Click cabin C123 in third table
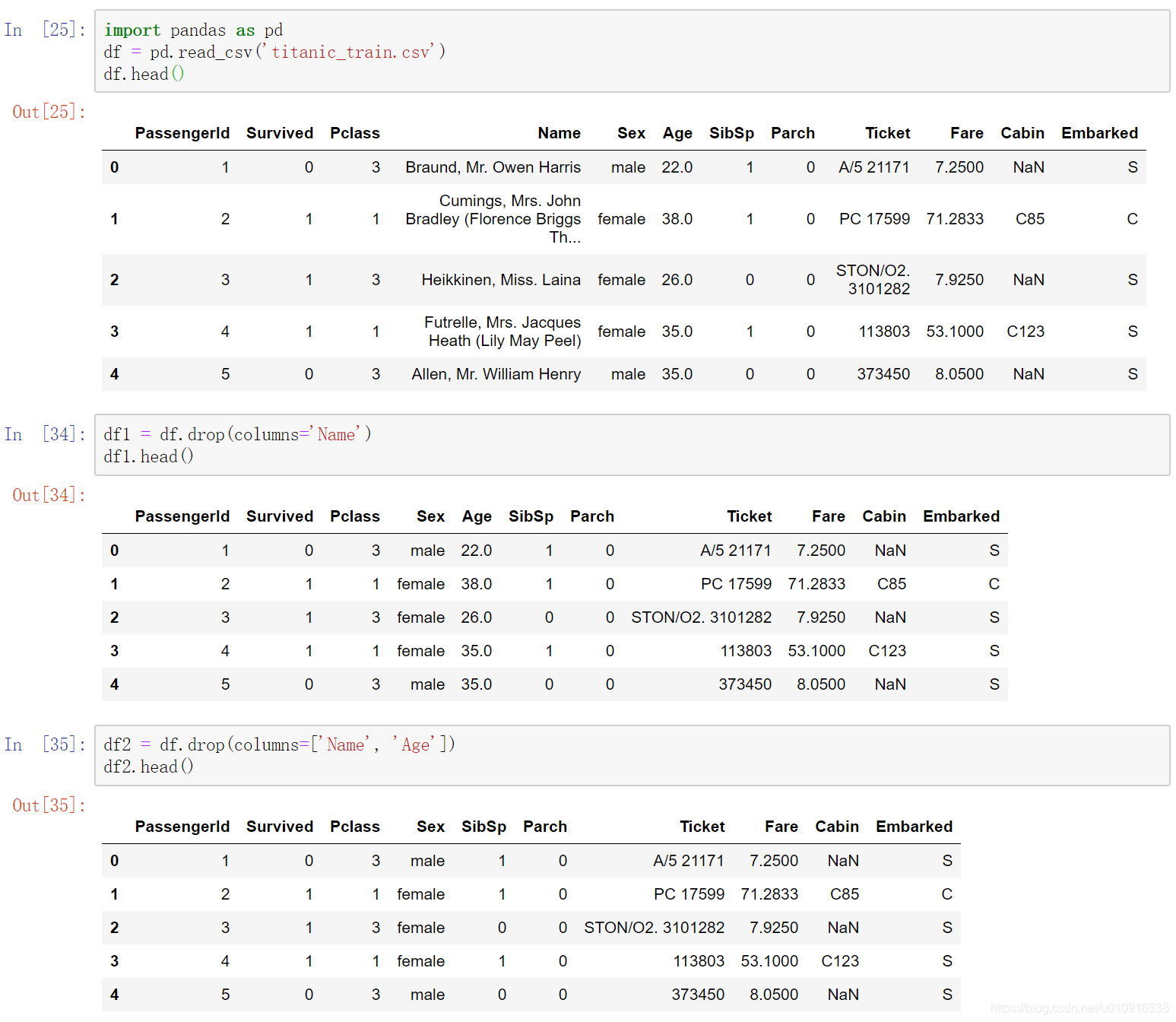Screen dimensions: 1176x1022 839,961
